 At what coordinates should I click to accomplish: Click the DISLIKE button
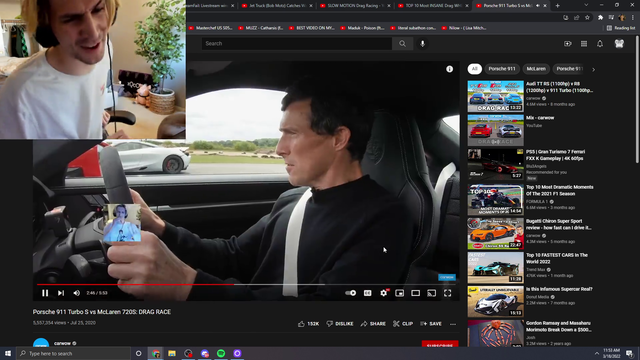340,324
